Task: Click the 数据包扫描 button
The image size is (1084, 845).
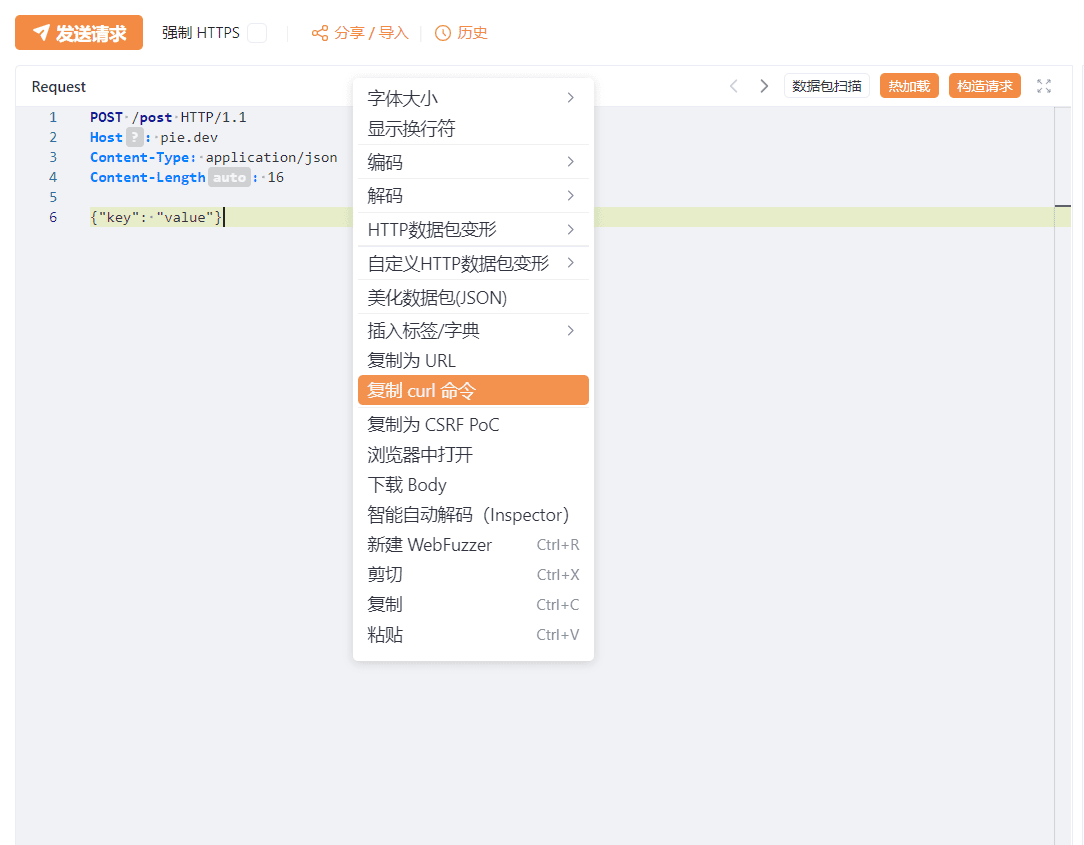Action: tap(827, 86)
